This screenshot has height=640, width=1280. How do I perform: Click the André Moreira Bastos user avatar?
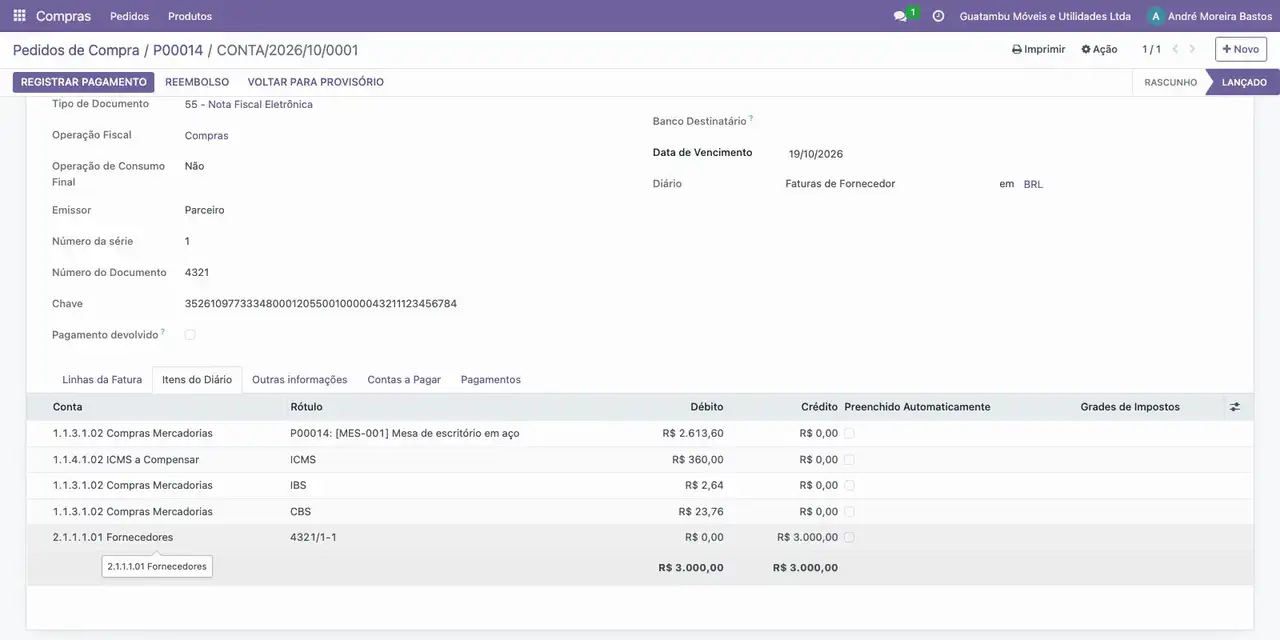coord(1156,16)
